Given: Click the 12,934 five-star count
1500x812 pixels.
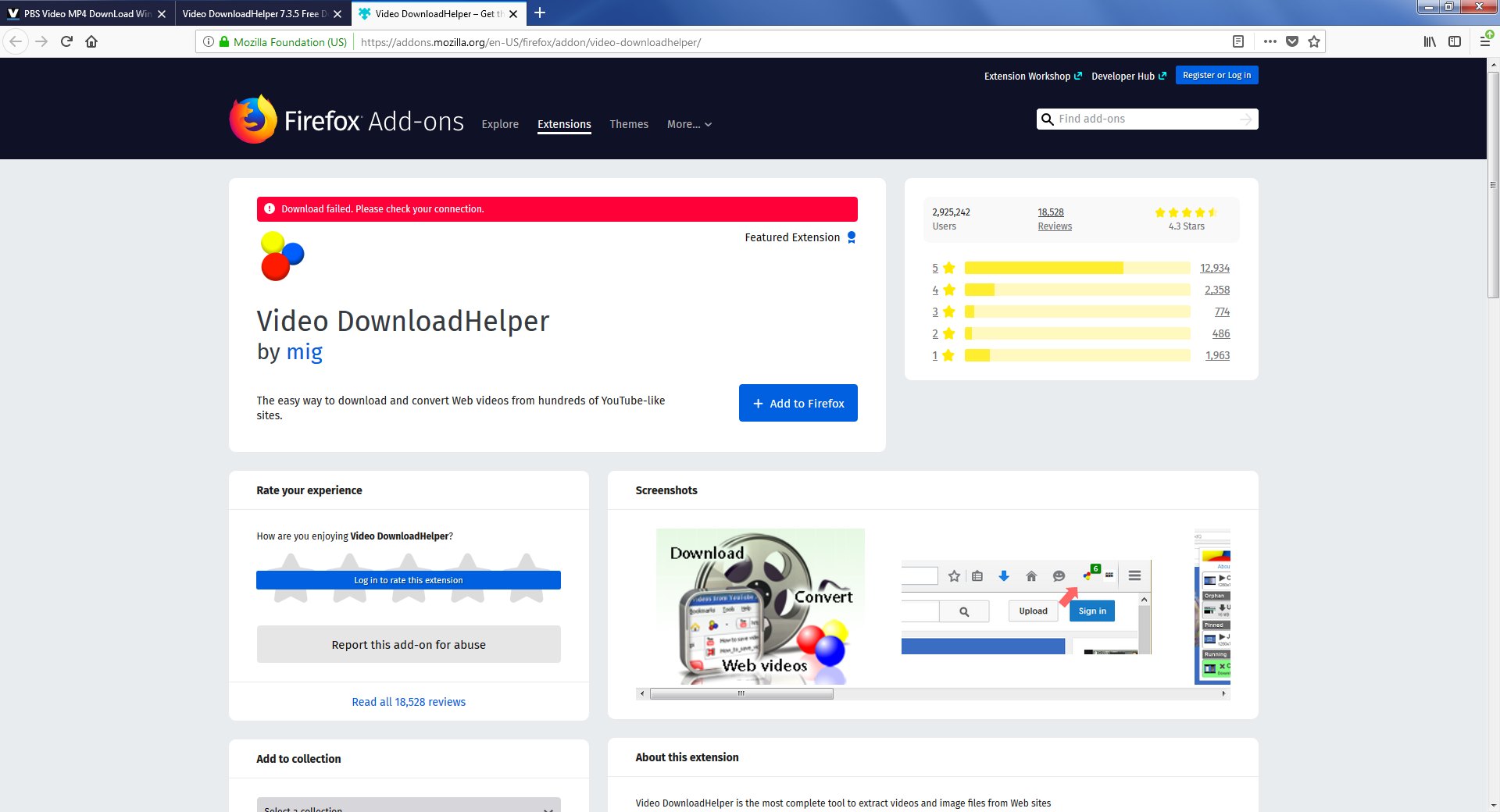Looking at the screenshot, I should tap(1215, 268).
